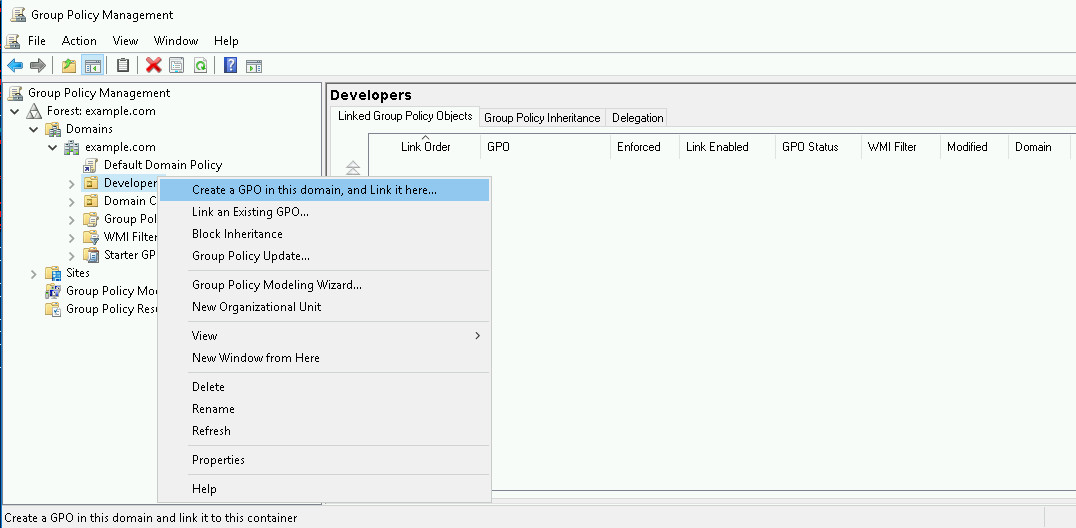Sort by the Link Enabled column header

tap(727, 146)
